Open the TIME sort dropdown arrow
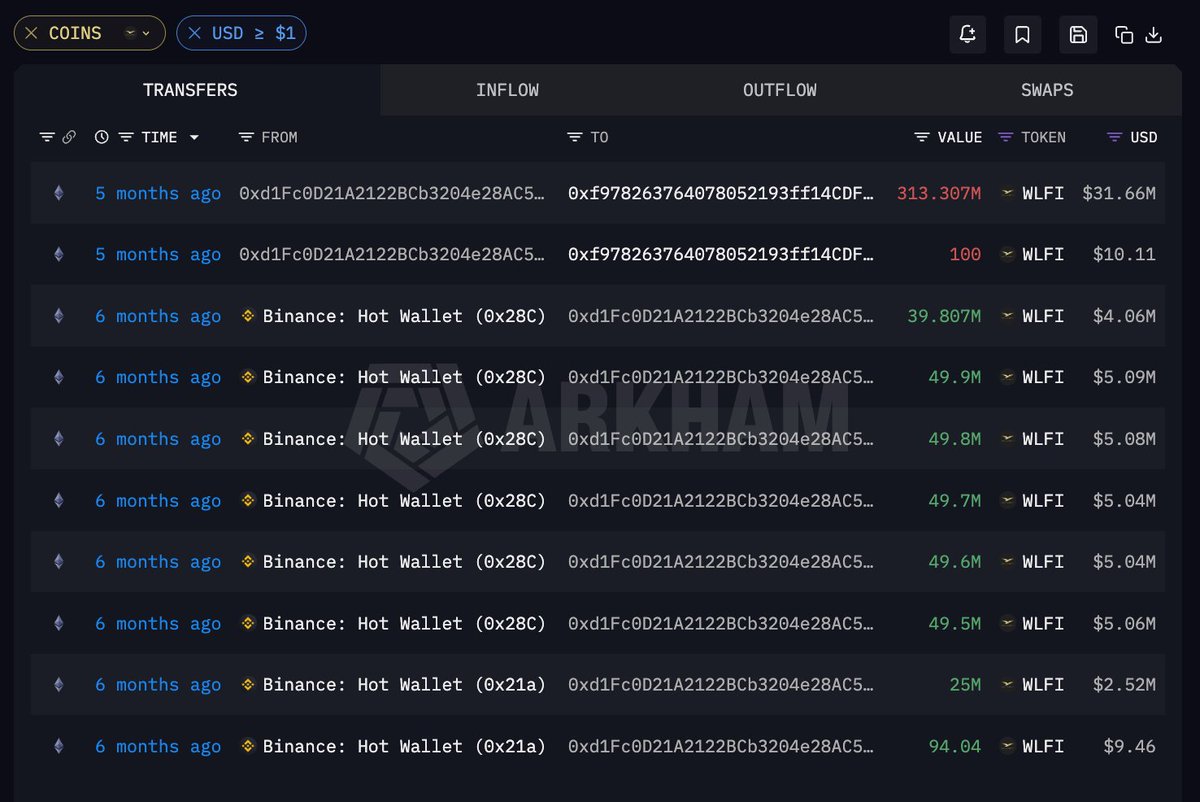This screenshot has width=1200, height=802. coord(194,137)
